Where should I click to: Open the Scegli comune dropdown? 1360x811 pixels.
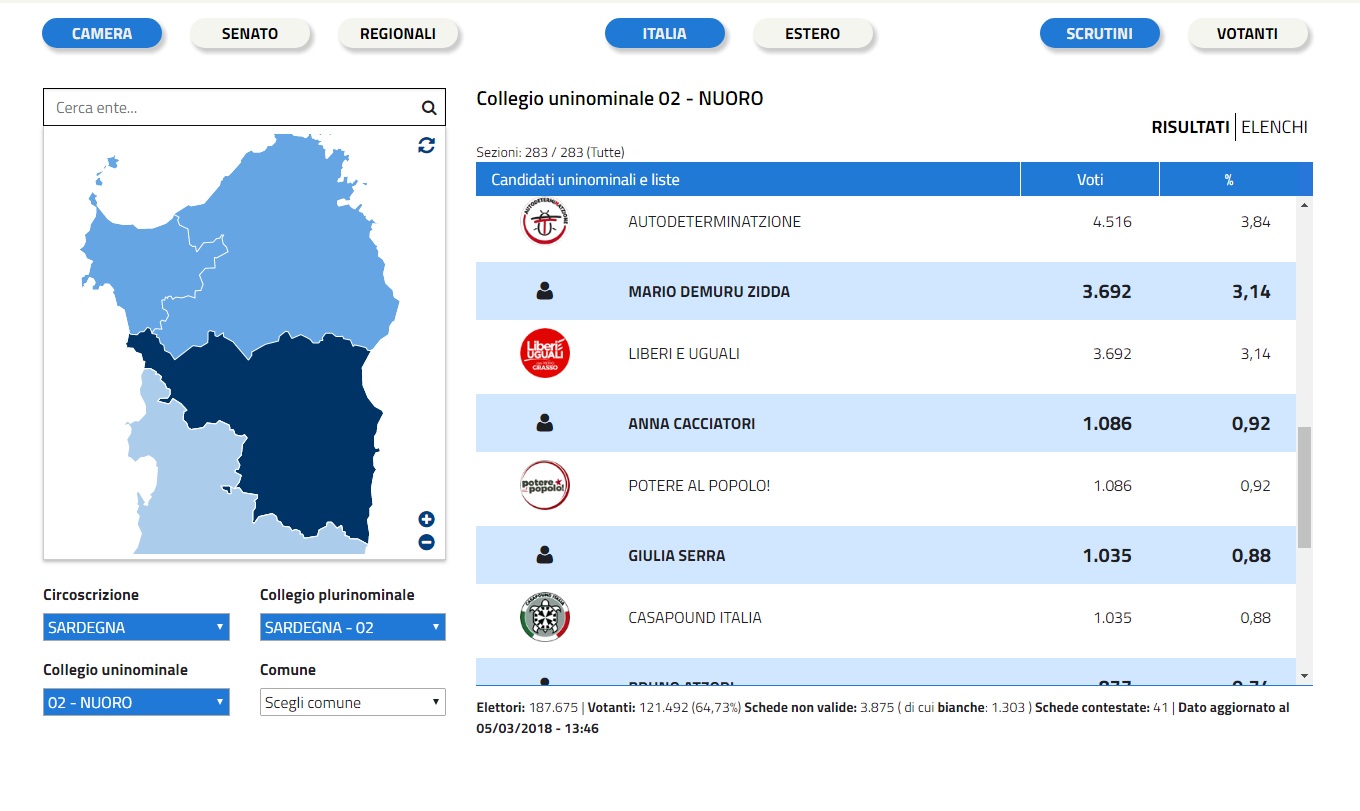pos(352,702)
